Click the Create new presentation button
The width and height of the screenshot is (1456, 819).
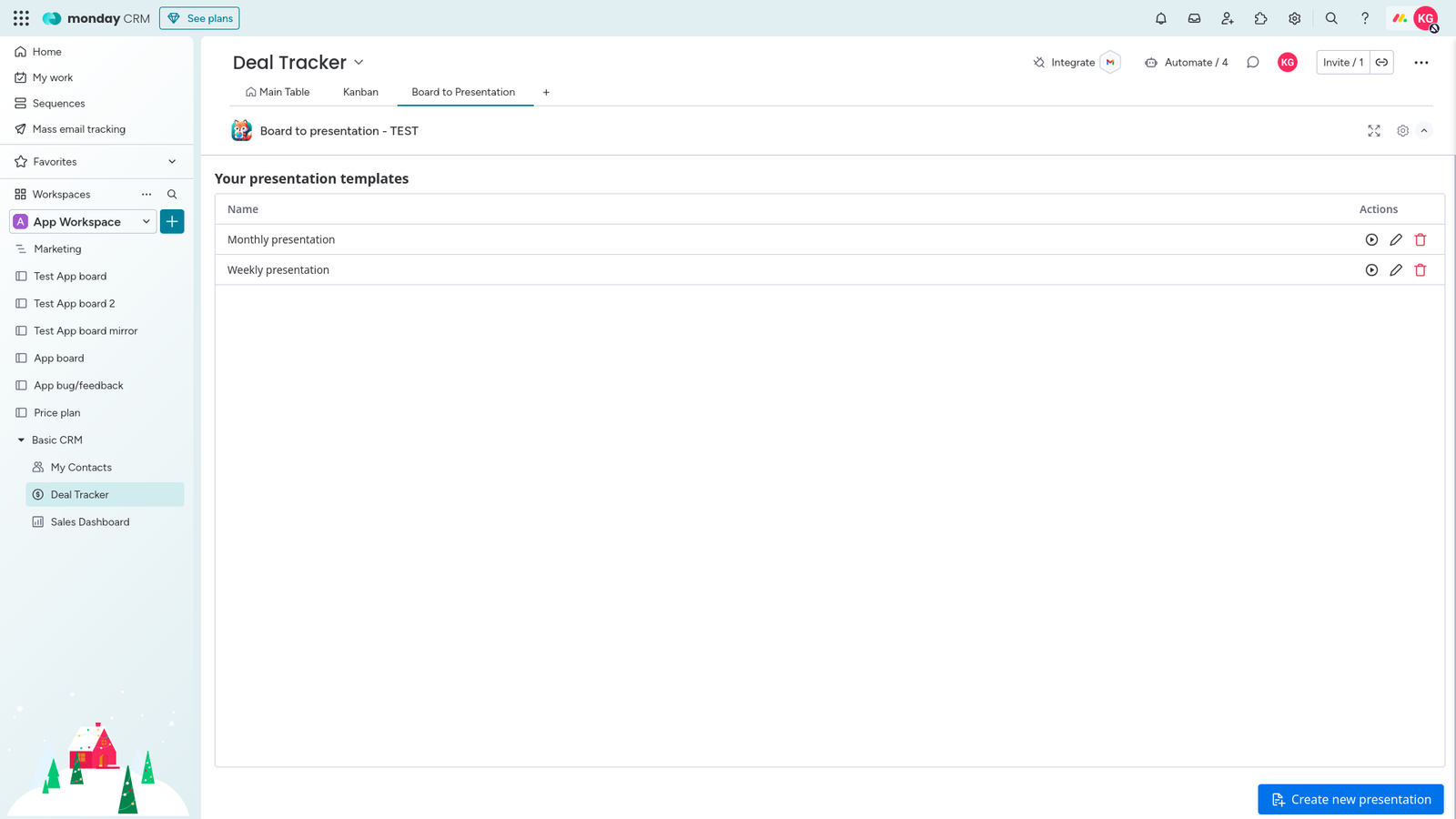point(1350,799)
